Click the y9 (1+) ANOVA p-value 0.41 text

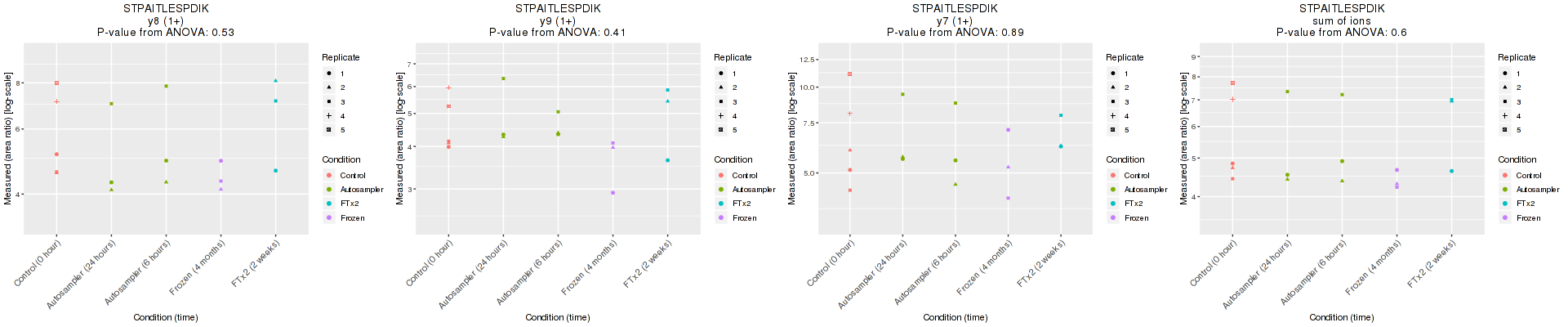click(558, 33)
